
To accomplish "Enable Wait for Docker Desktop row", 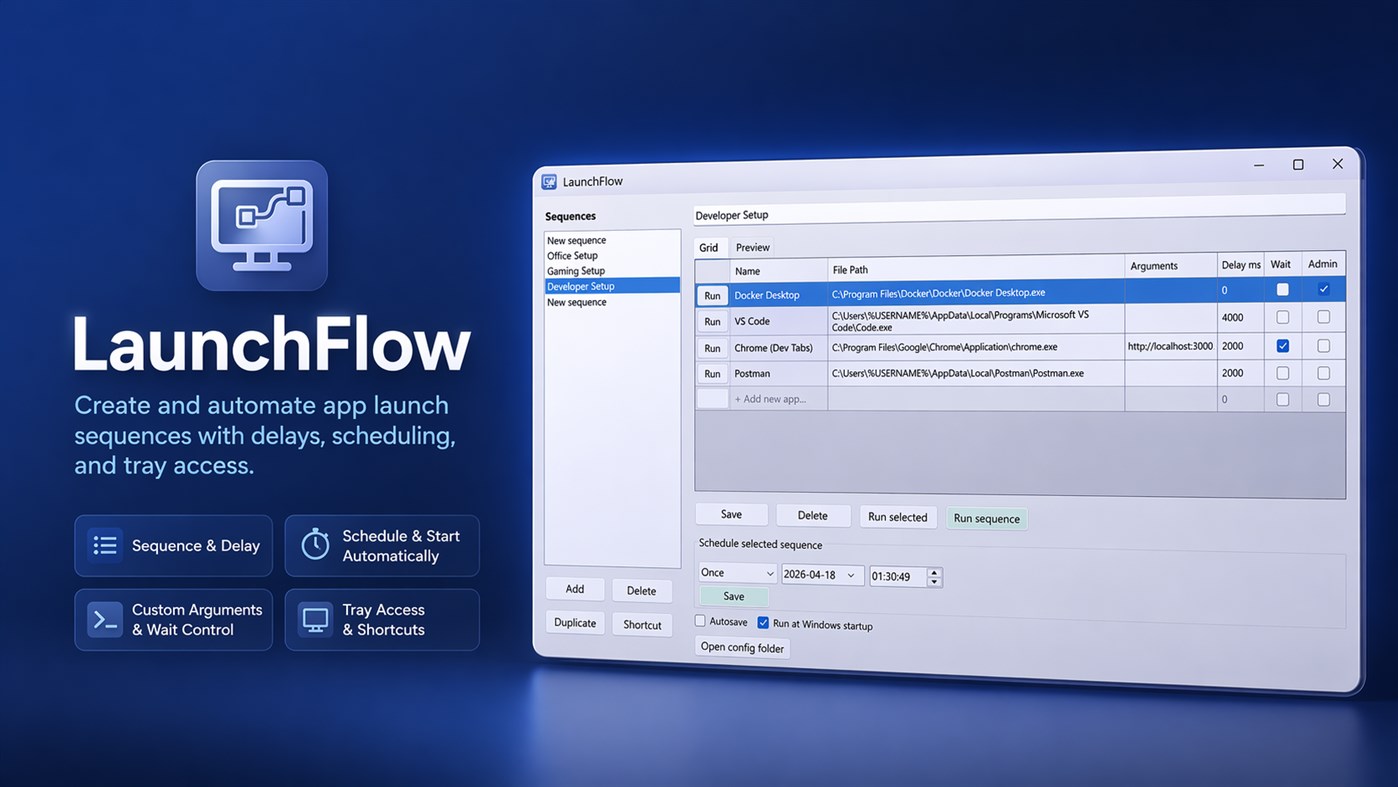I will [x=1282, y=290].
